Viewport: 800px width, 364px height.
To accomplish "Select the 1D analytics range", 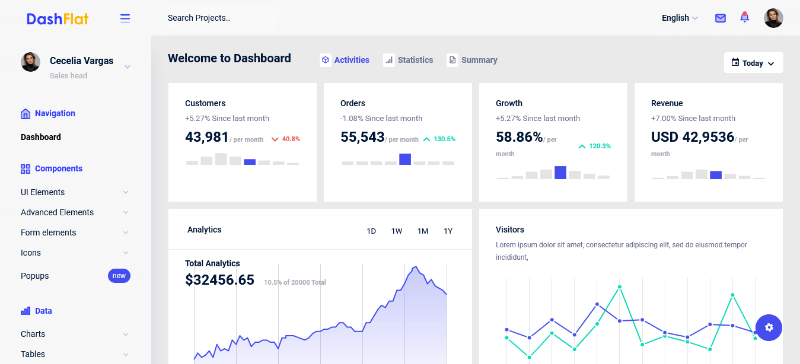I will (x=371, y=231).
